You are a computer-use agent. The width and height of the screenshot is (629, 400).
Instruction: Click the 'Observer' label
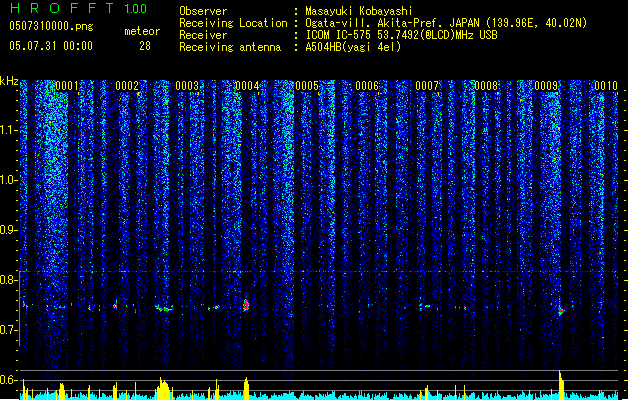203,11
